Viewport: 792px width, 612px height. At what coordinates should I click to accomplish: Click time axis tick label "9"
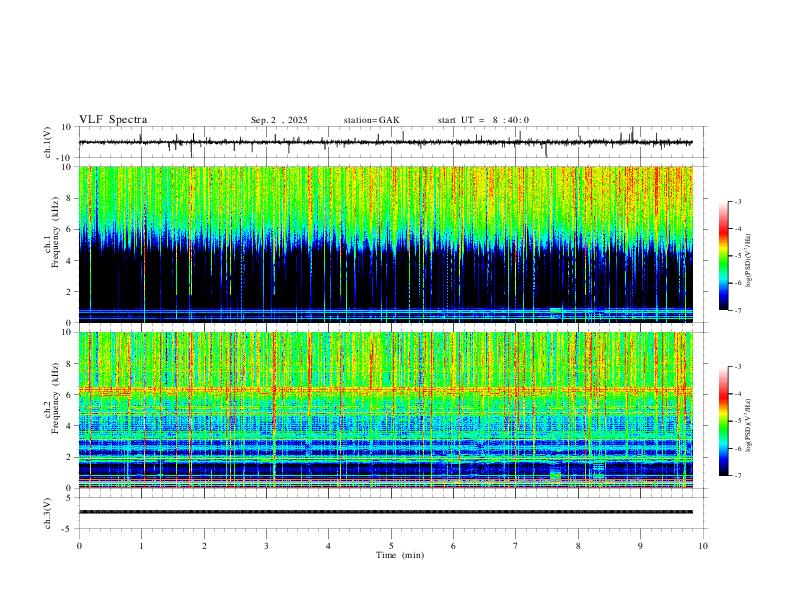pos(640,546)
